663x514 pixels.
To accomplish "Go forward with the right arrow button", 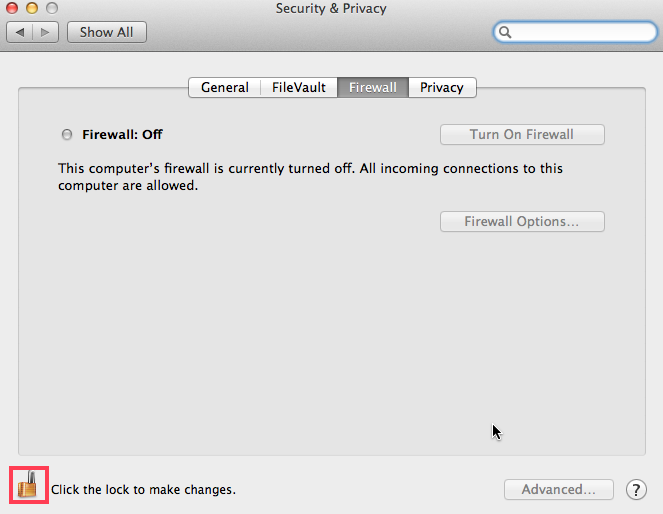I will [x=46, y=32].
